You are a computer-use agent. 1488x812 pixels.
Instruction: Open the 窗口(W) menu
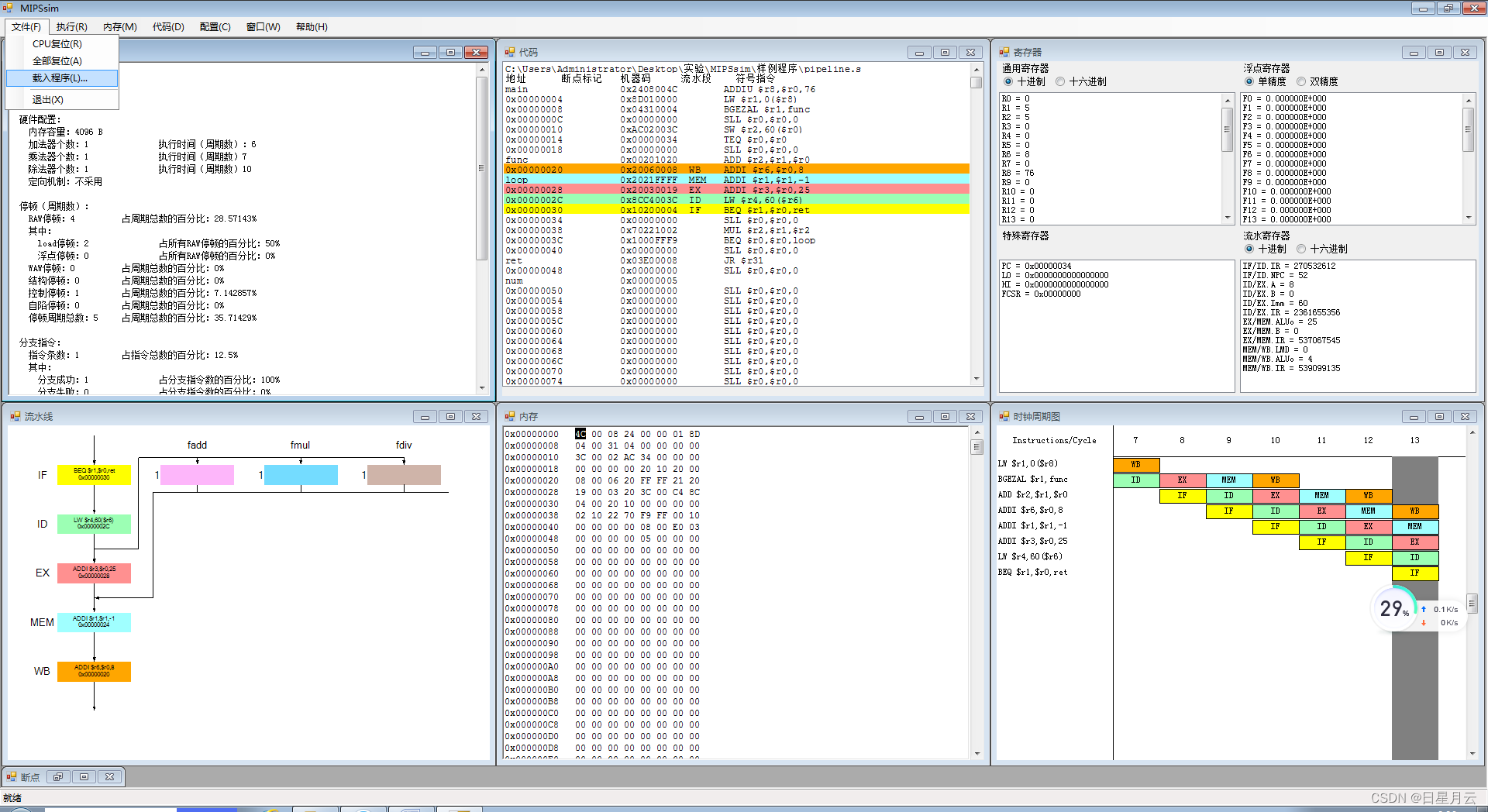(x=263, y=27)
